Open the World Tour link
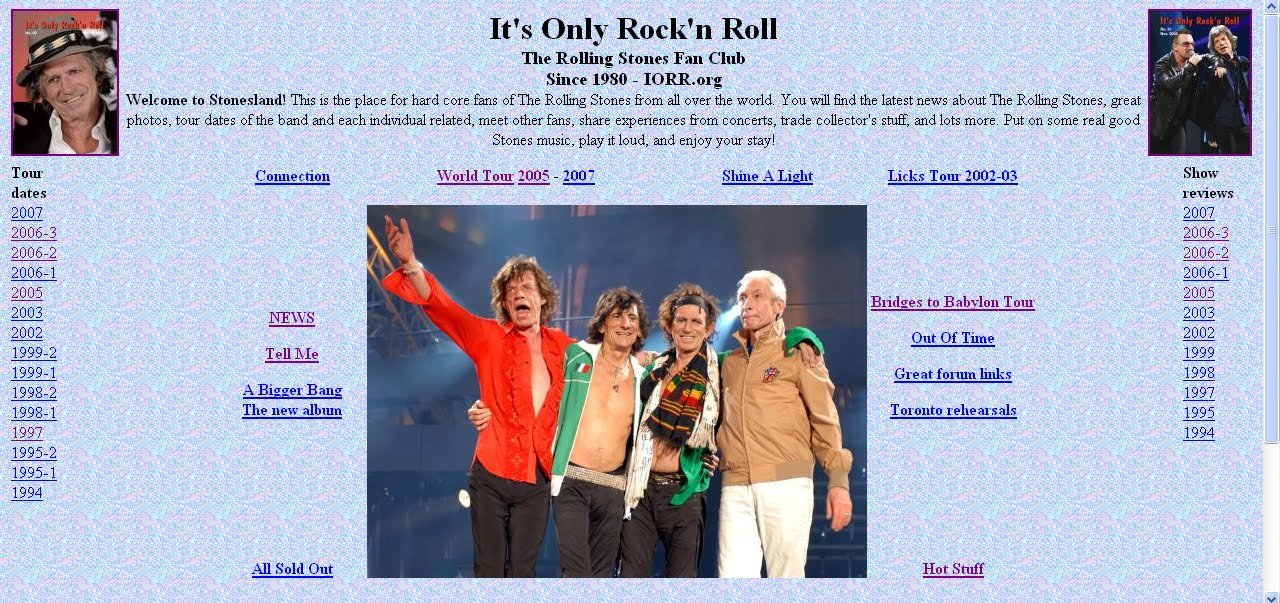The image size is (1280, 603). click(x=475, y=176)
